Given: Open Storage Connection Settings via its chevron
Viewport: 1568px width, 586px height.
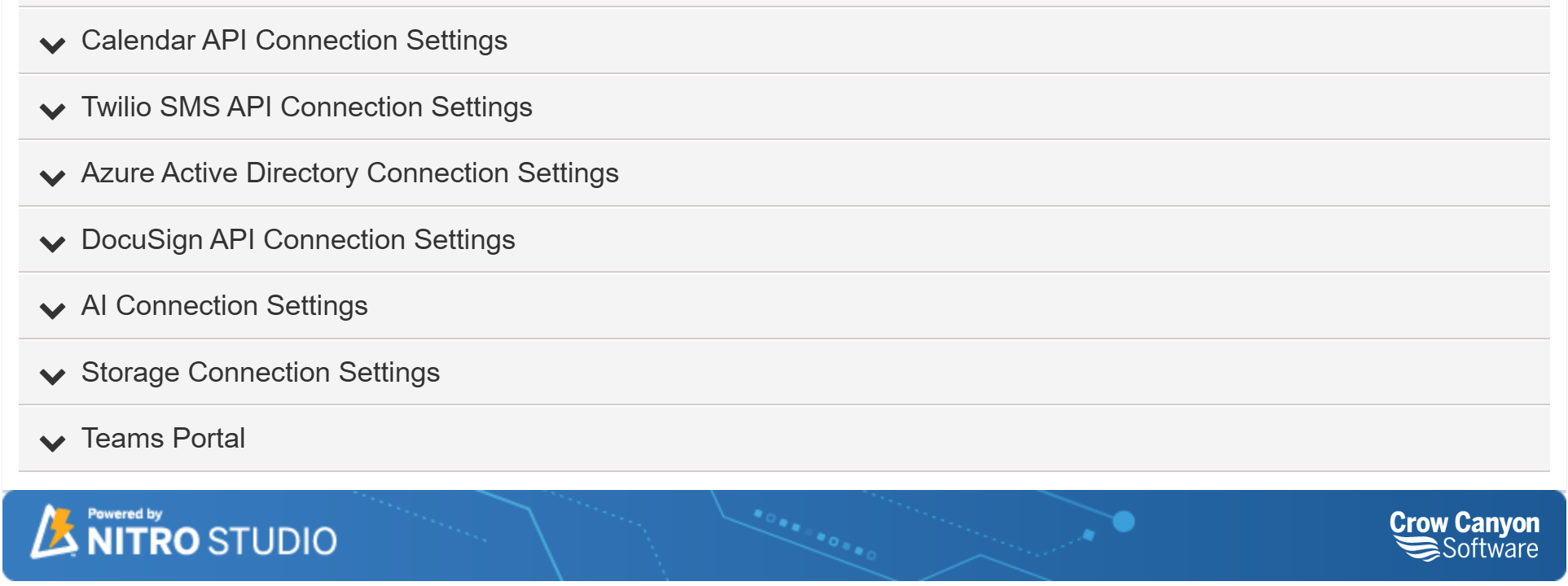Looking at the screenshot, I should tap(53, 376).
